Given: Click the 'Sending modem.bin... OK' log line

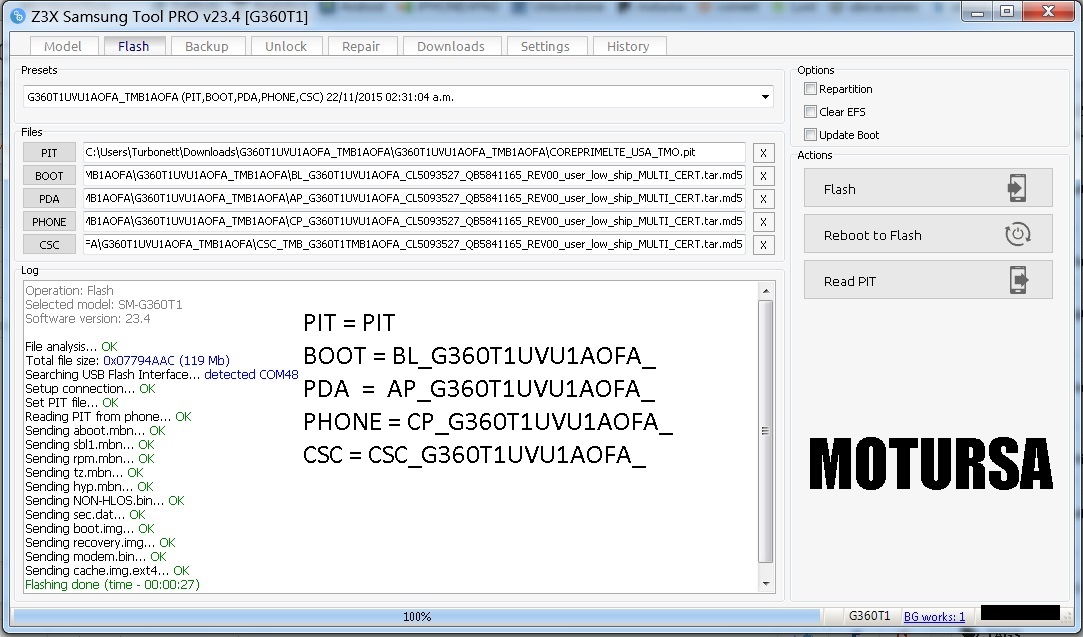Looking at the screenshot, I should [96, 556].
